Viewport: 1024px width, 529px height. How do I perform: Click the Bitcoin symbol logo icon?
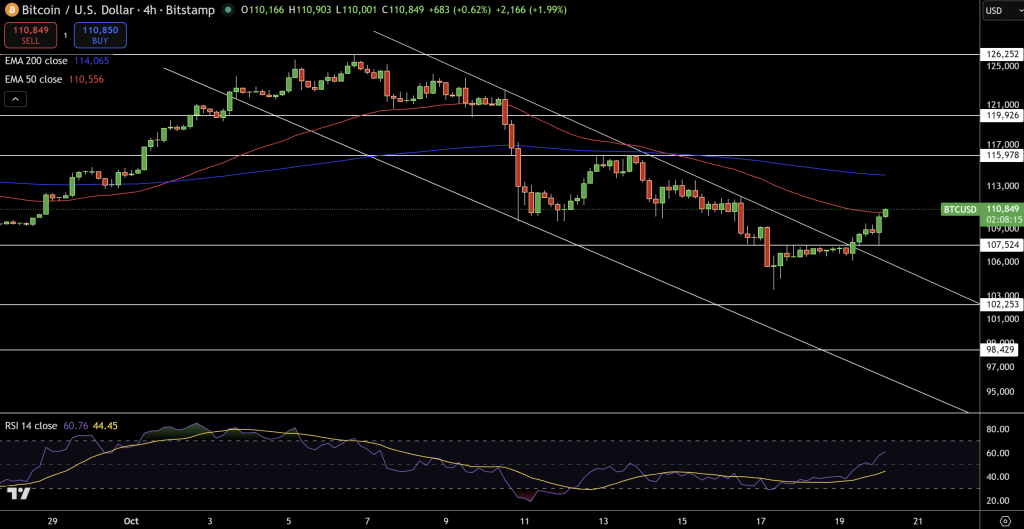(x=9, y=9)
